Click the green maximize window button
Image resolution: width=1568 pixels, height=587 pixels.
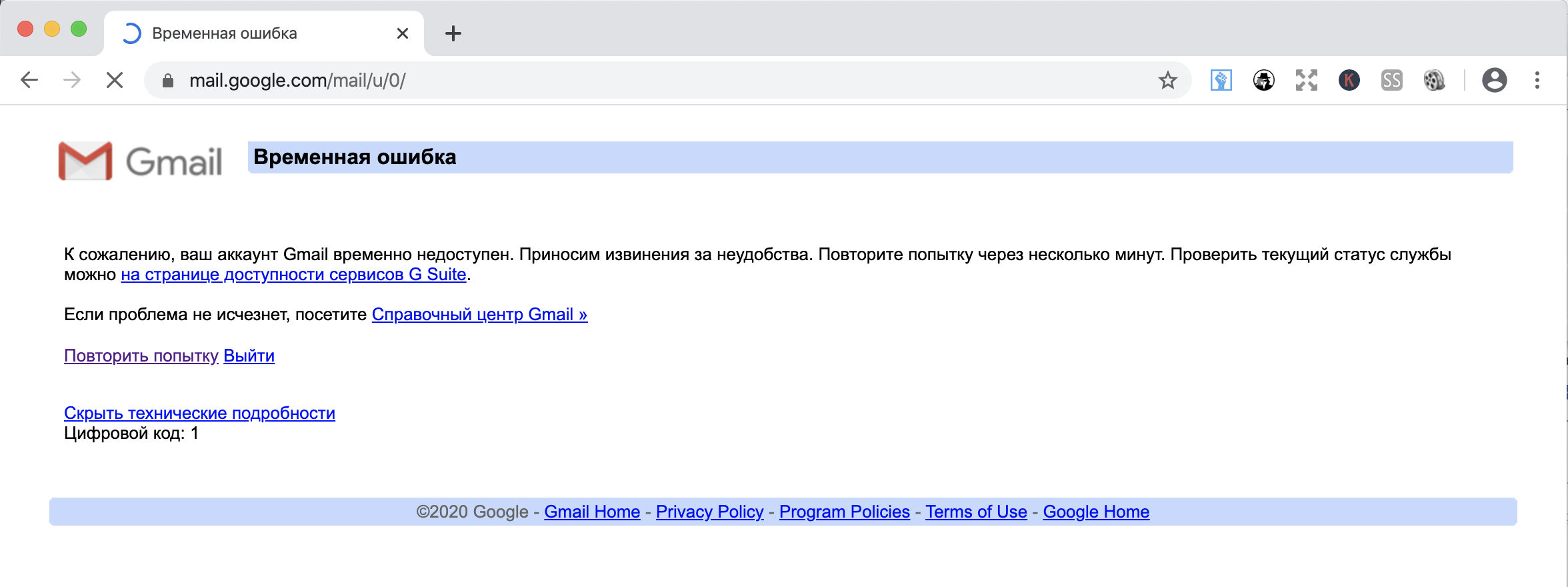pyautogui.click(x=79, y=29)
